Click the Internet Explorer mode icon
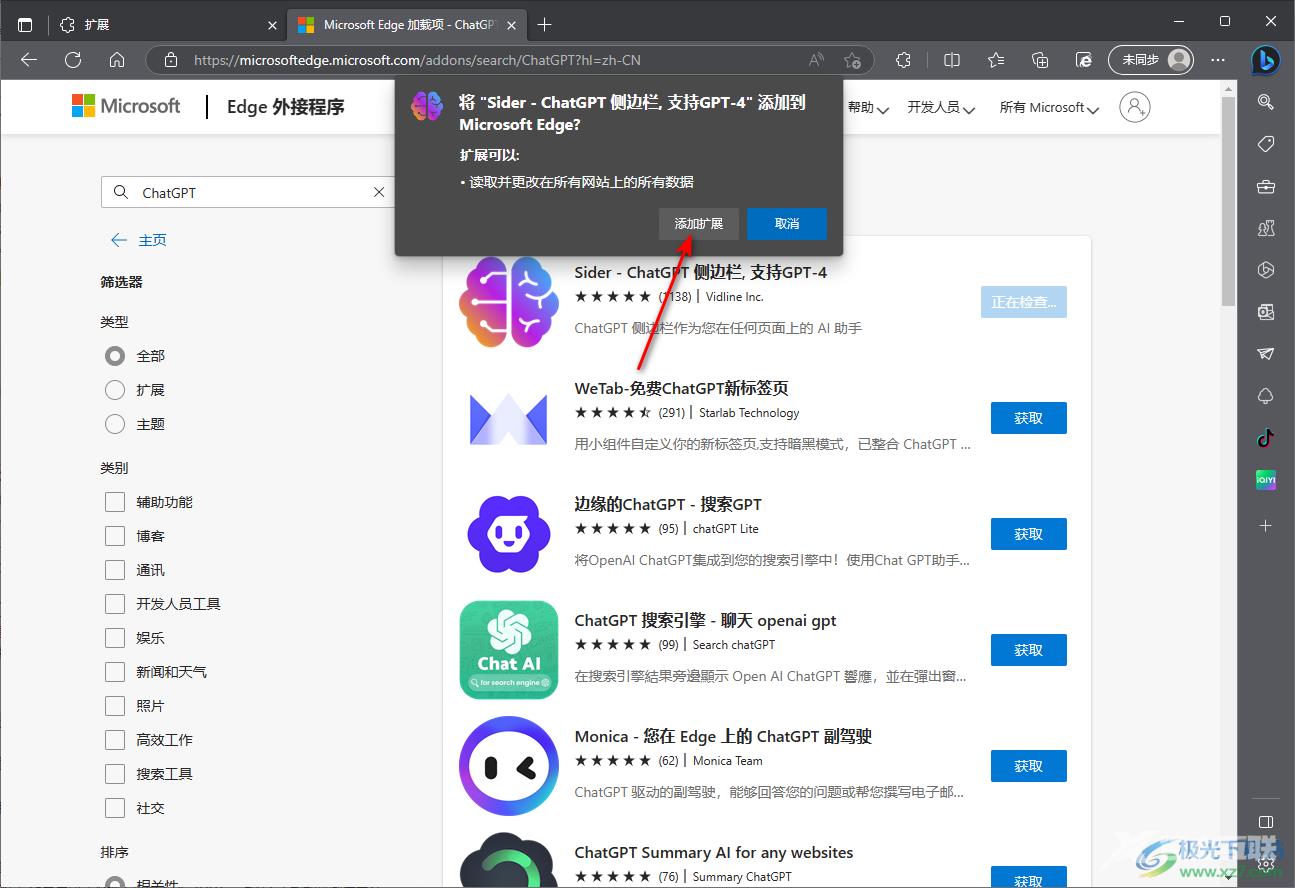The image size is (1295, 888). point(1084,60)
